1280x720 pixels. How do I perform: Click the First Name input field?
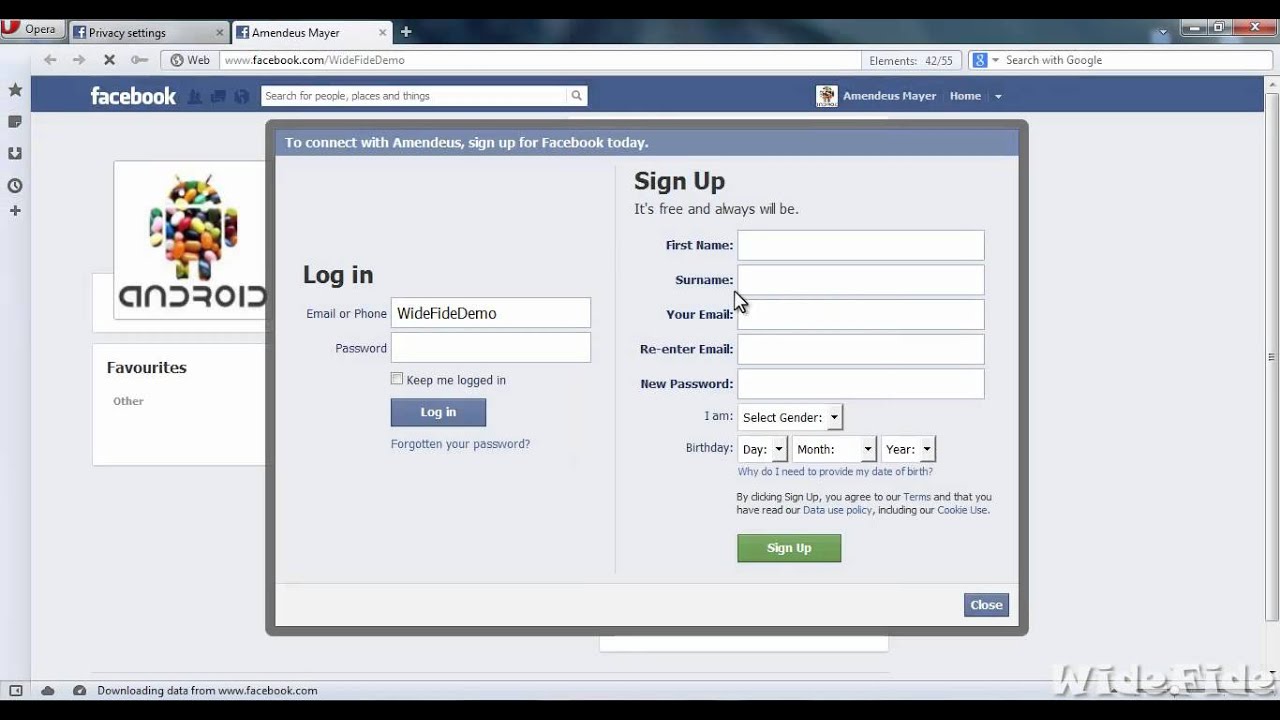click(x=861, y=245)
